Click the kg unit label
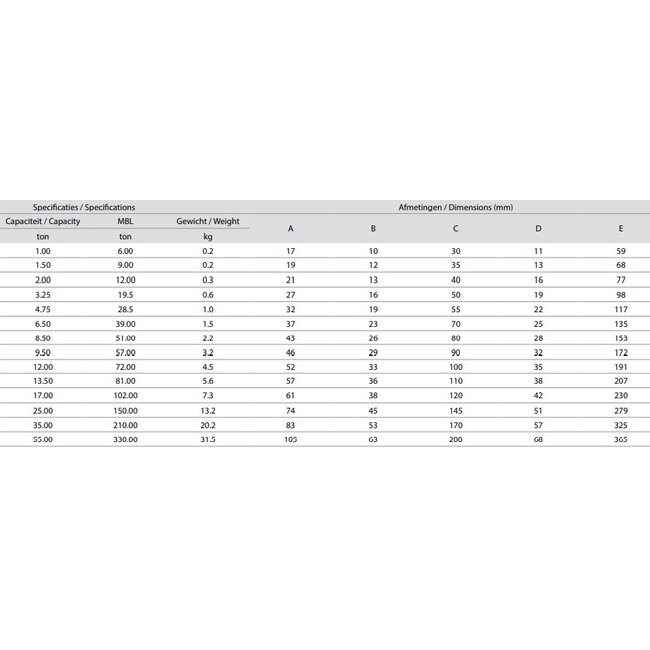Image resolution: width=650 pixels, height=650 pixels. pos(208,236)
